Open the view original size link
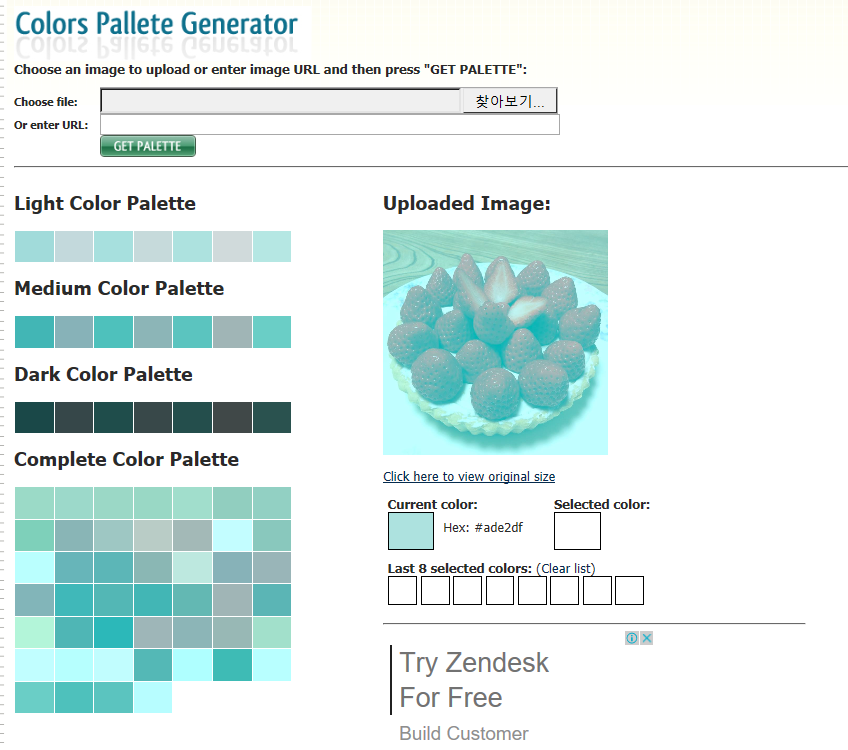Screen dimensions: 848x750 [x=469, y=477]
